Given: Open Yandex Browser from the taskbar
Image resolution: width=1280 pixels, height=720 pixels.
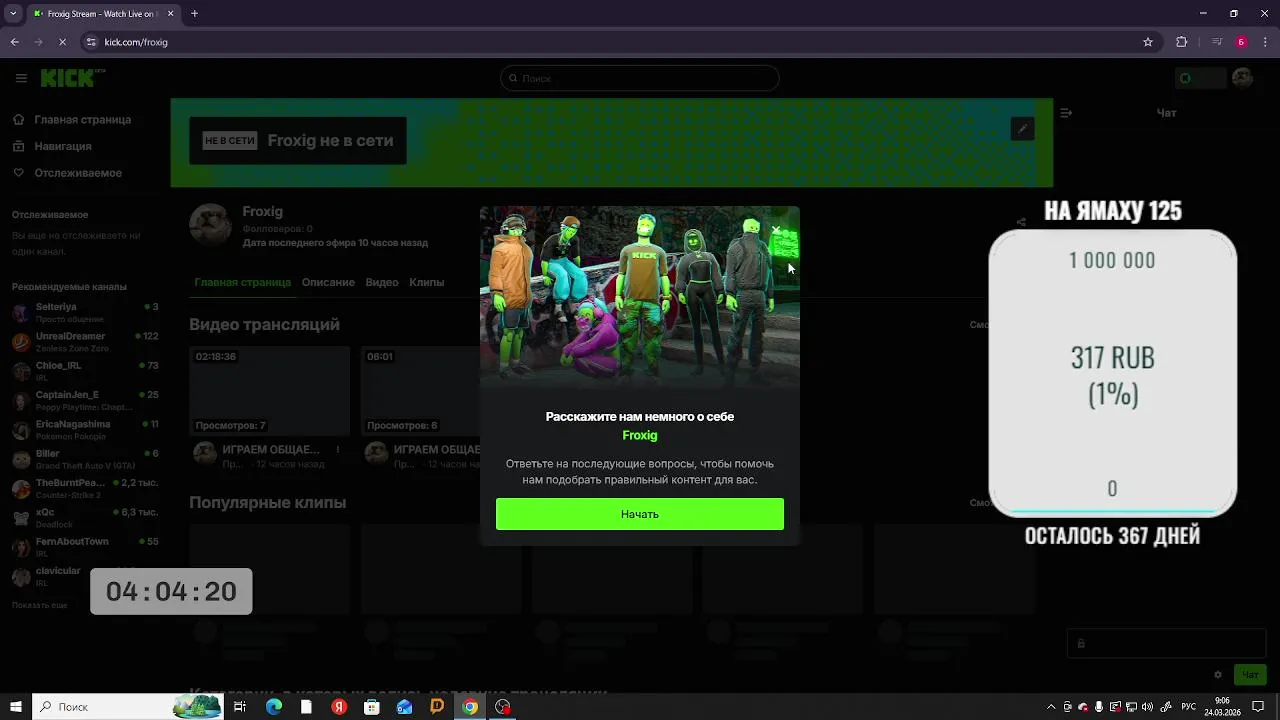Looking at the screenshot, I should pyautogui.click(x=339, y=707).
